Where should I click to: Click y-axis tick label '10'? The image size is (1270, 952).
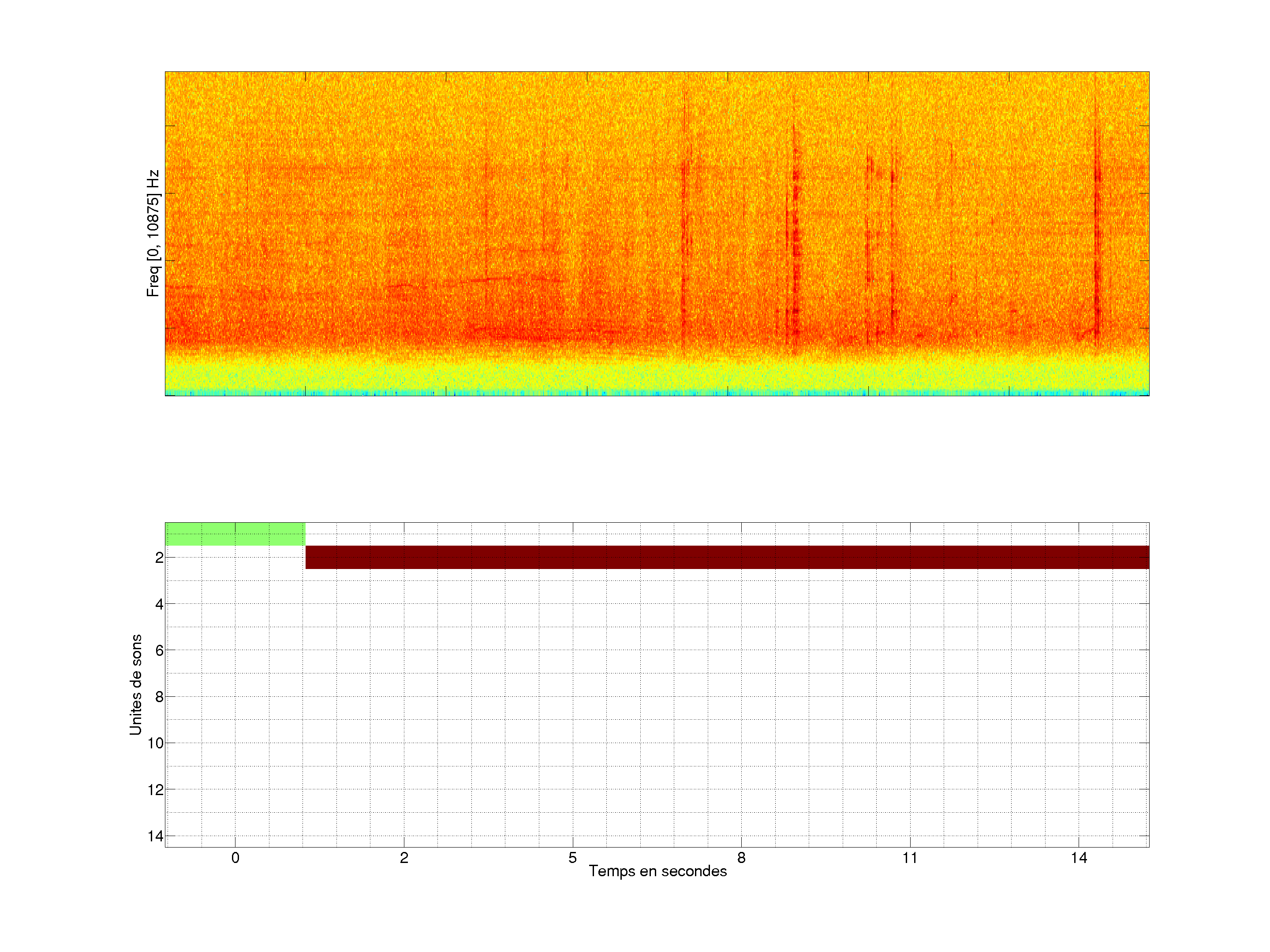156,743
